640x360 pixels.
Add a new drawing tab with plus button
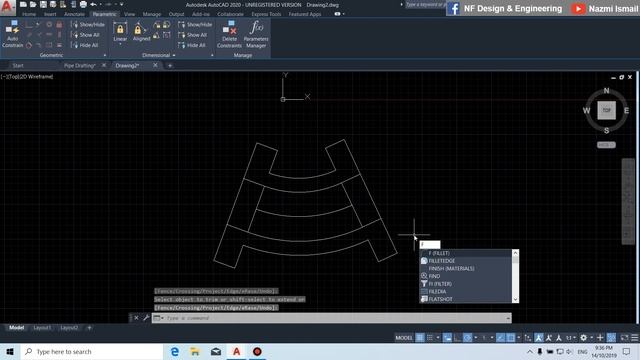coord(170,65)
